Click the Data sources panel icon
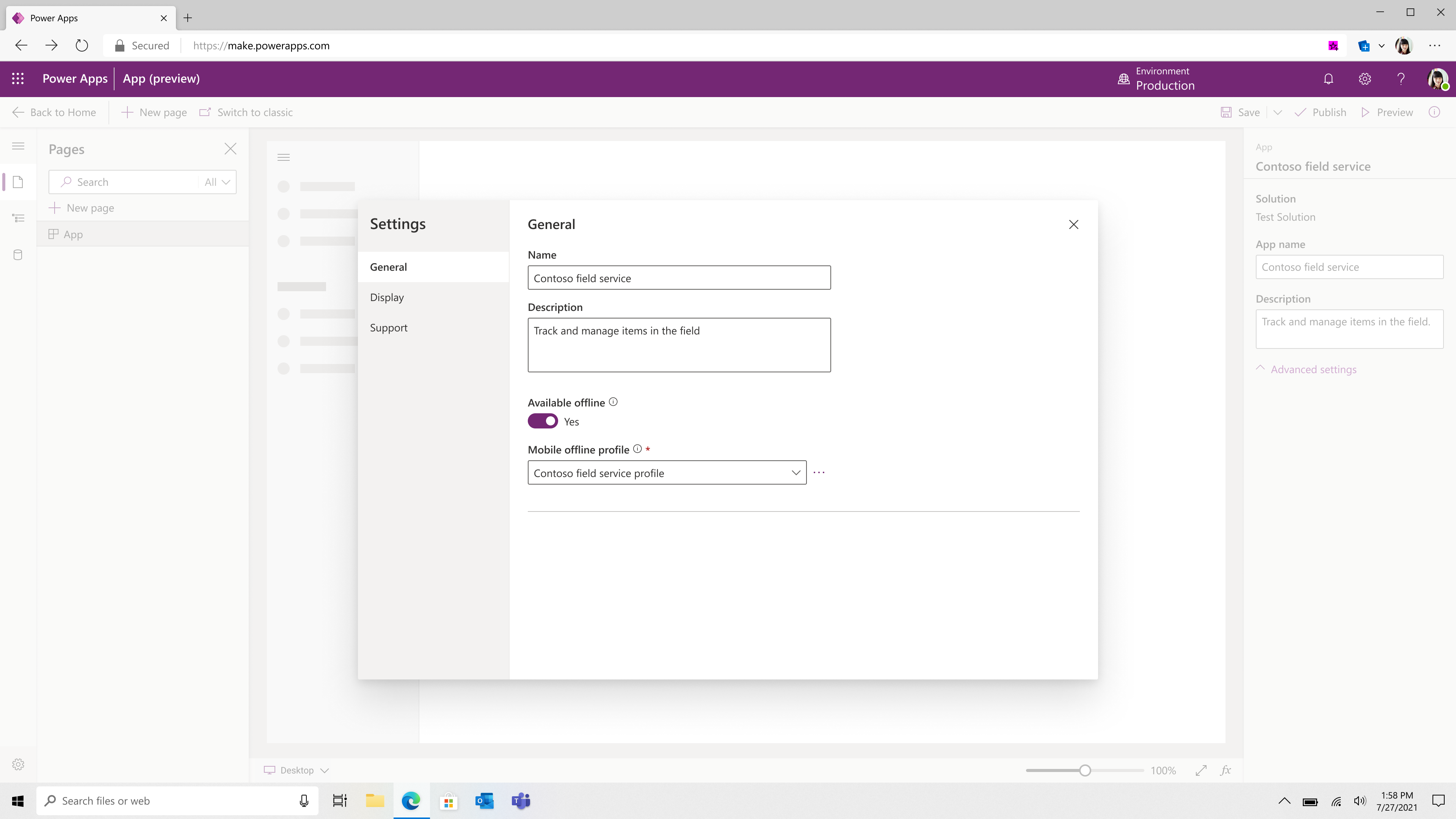Viewport: 1456px width, 819px height. click(x=18, y=255)
